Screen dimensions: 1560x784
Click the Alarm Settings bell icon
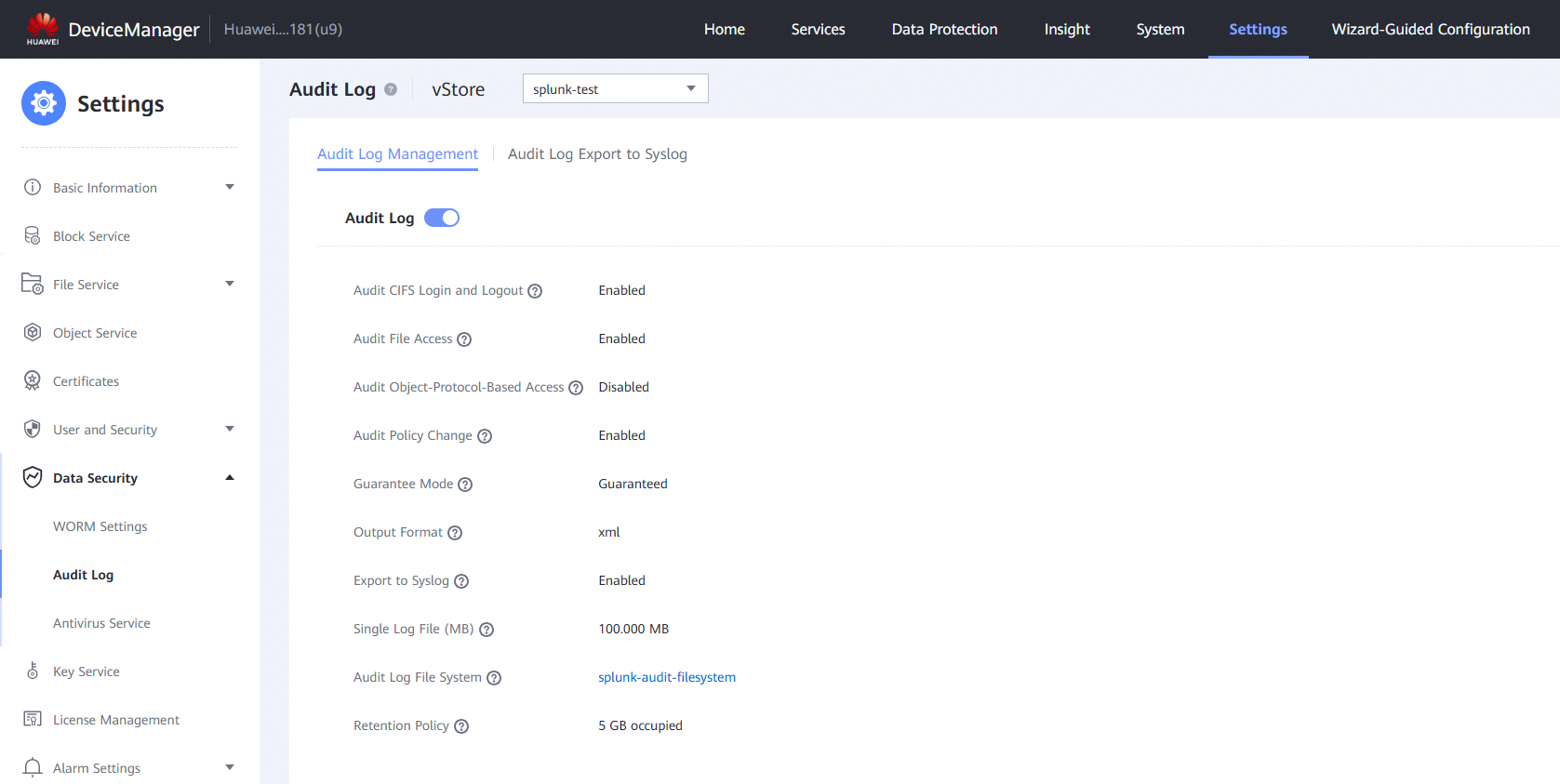[x=33, y=767]
